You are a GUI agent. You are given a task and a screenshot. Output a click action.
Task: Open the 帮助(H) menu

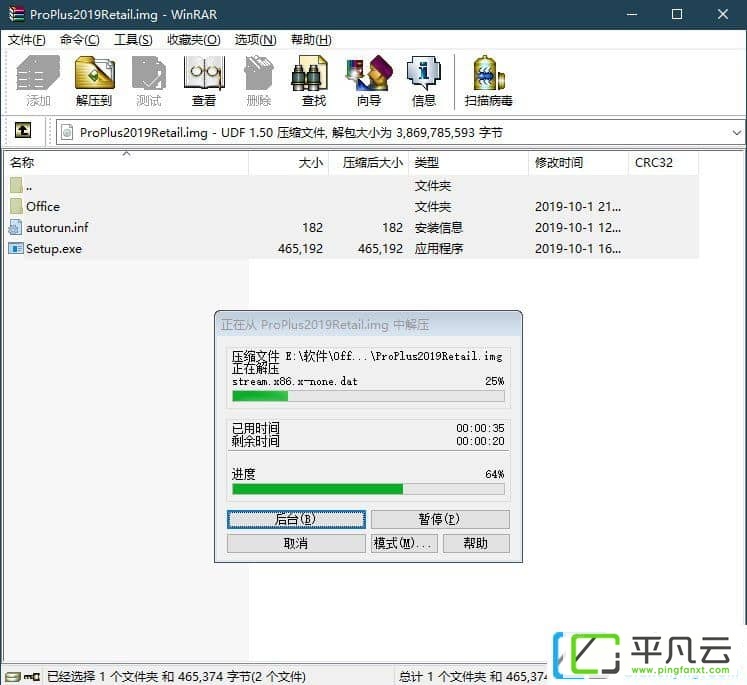tap(311, 40)
